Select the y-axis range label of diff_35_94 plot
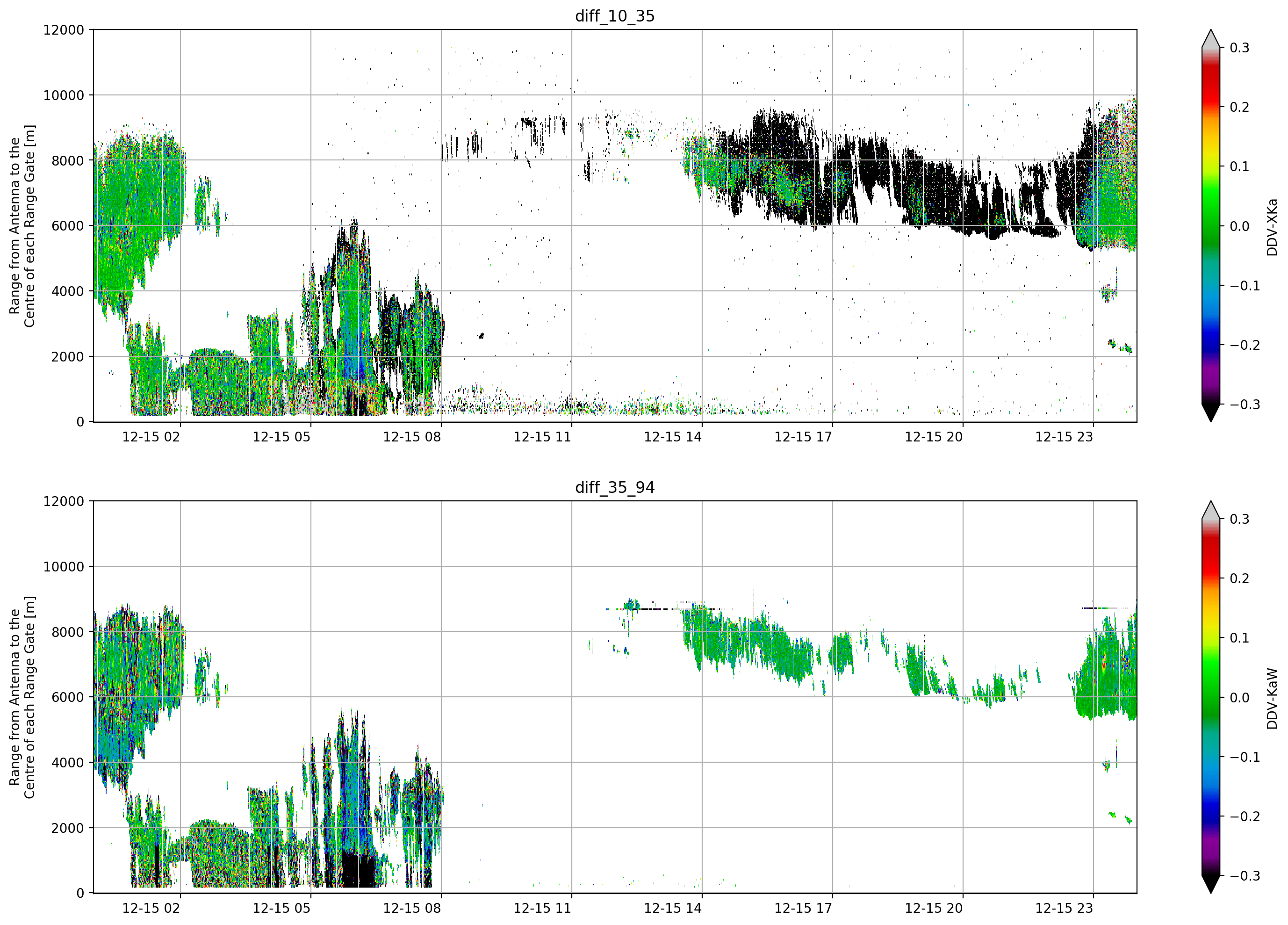Viewport: 1288px width, 925px height. click(x=22, y=697)
